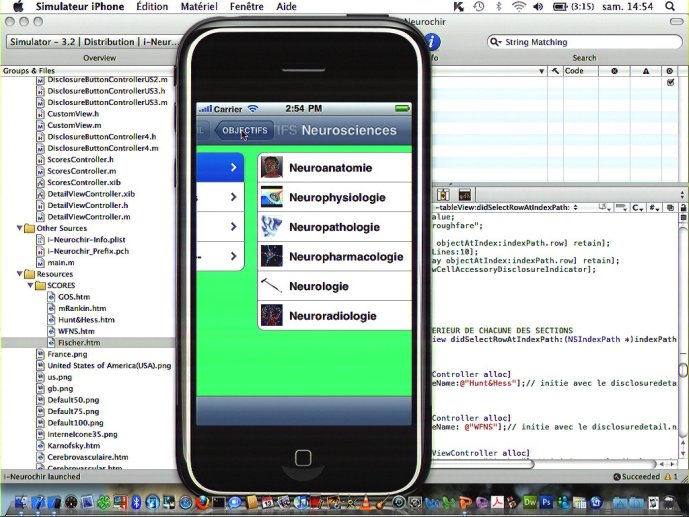Tap the OBJECTIFS back button in simulator
This screenshot has width=689, height=517.
pyautogui.click(x=244, y=130)
